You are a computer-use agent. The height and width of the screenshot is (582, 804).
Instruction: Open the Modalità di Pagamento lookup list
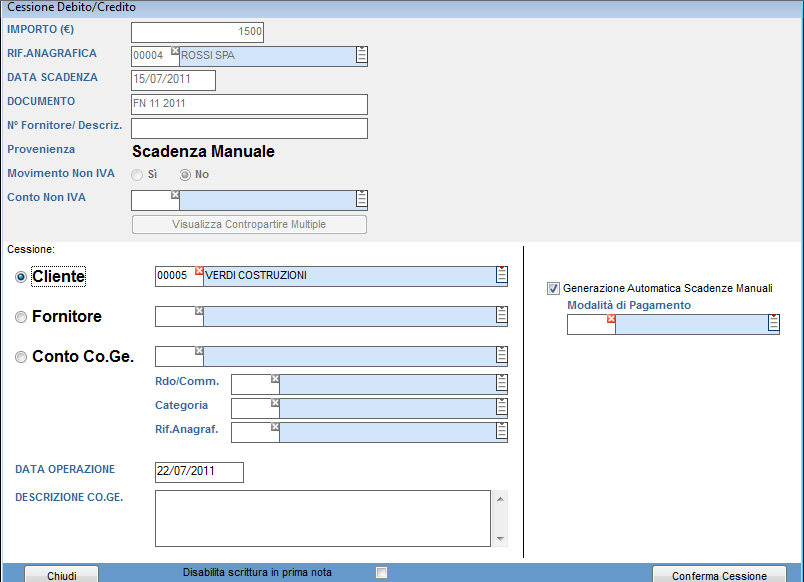click(x=773, y=324)
